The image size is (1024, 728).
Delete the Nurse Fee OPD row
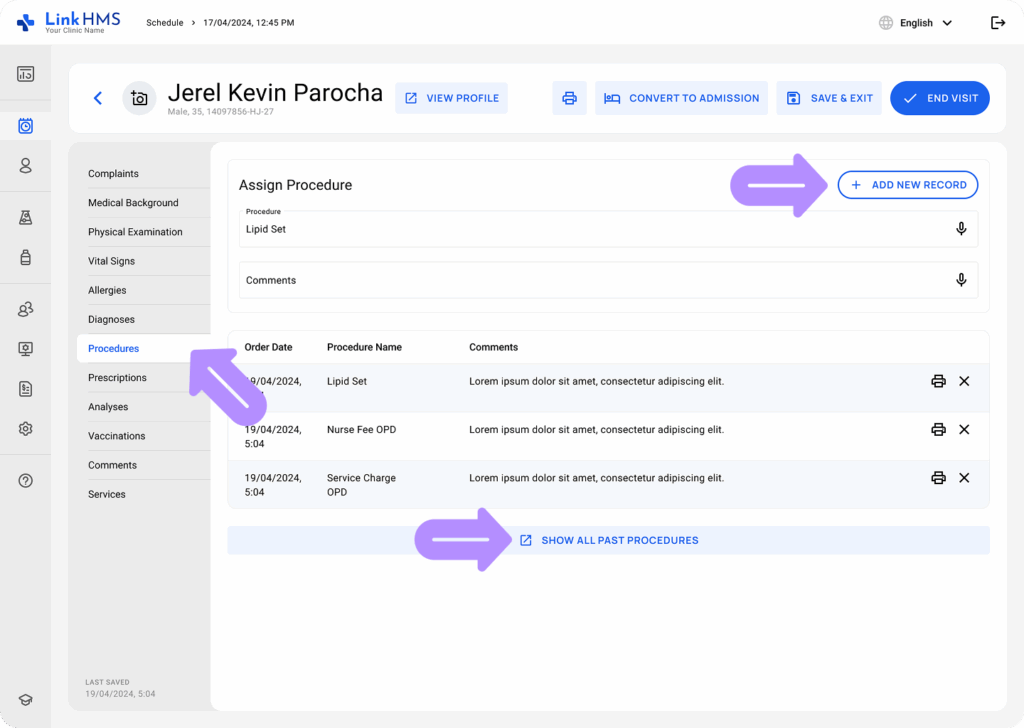[964, 429]
